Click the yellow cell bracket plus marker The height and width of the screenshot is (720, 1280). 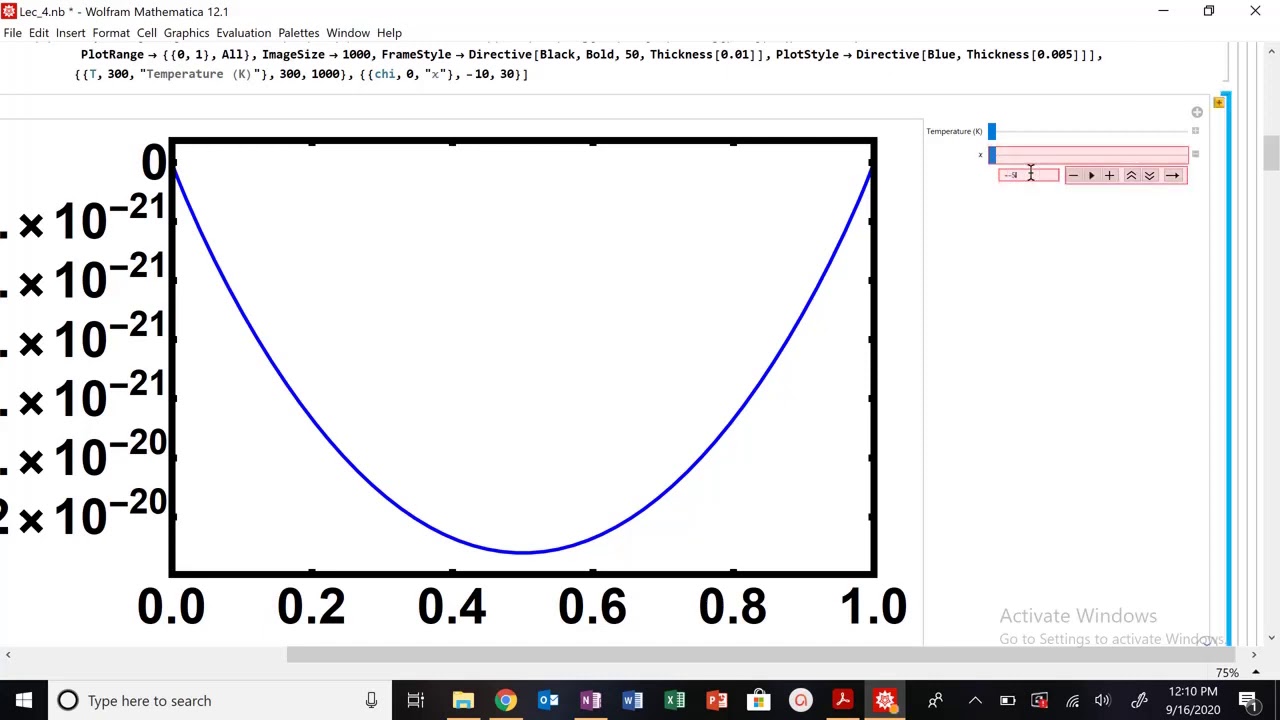pos(1218,102)
